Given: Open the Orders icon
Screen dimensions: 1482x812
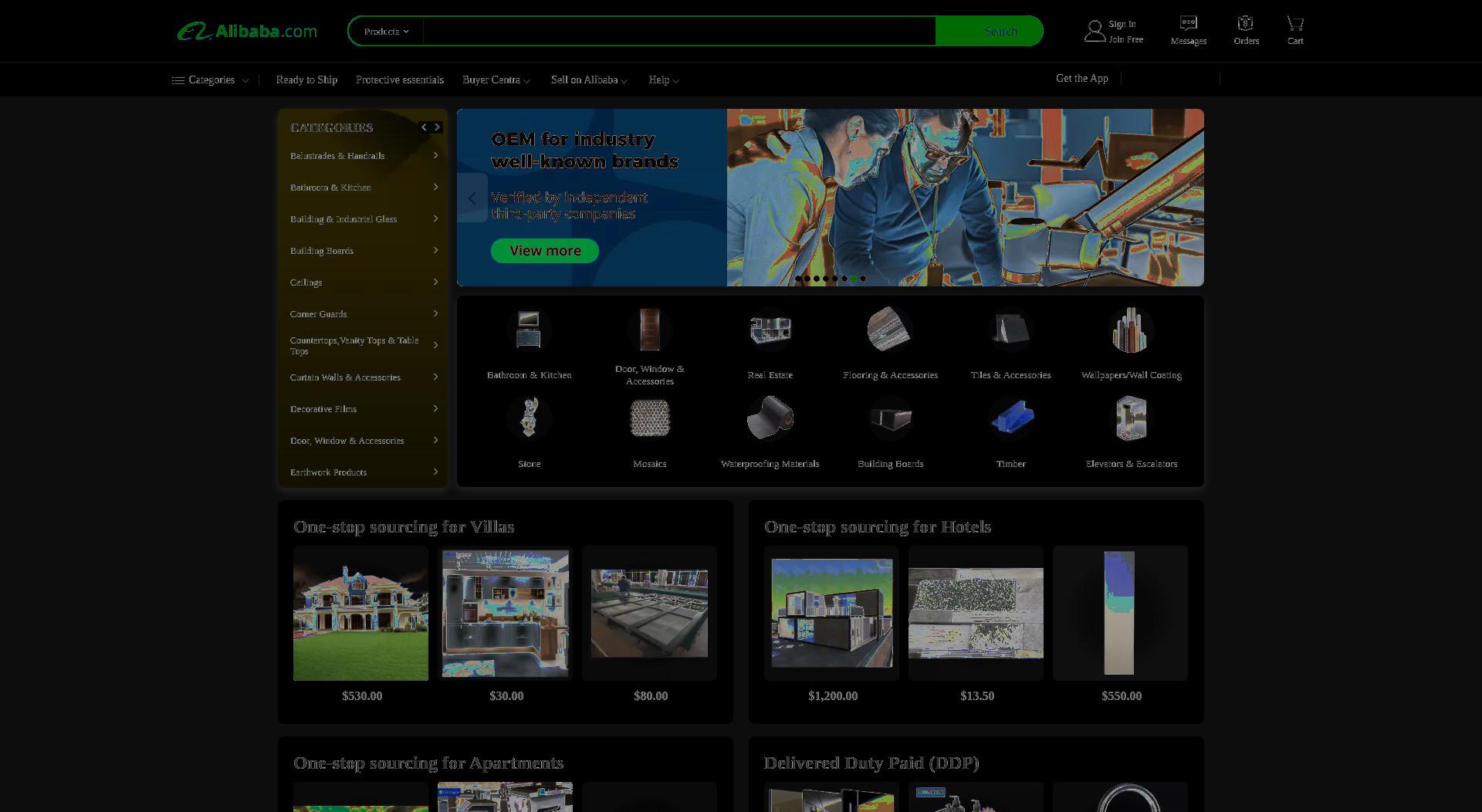Looking at the screenshot, I should [1245, 23].
